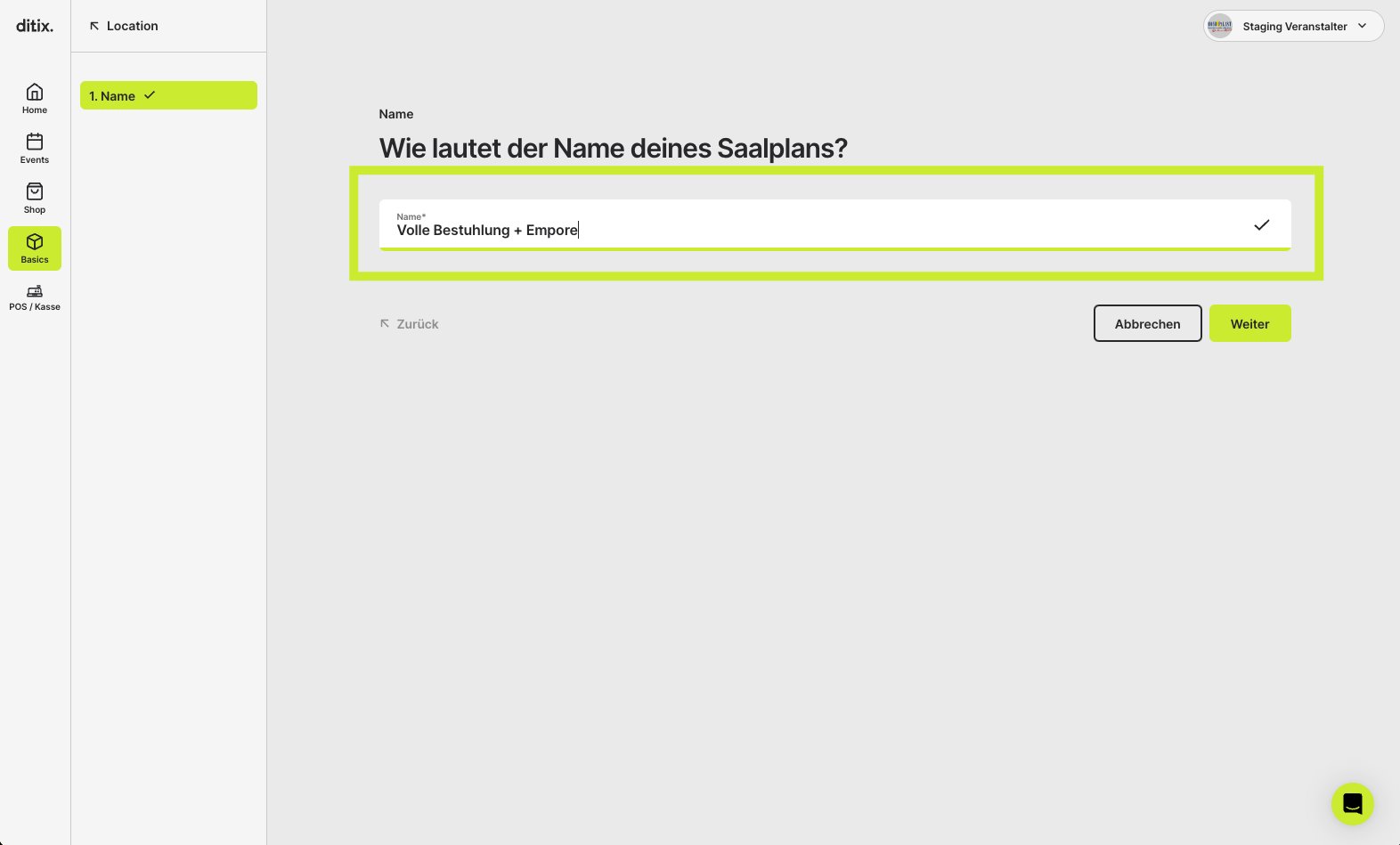1400x845 pixels.
Task: Open the Home section in sidebar
Action: click(x=35, y=99)
